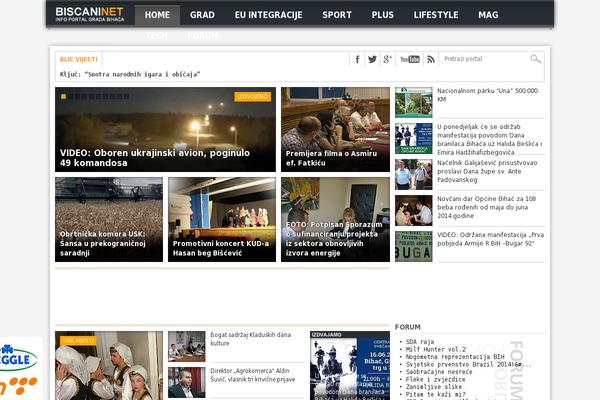Open forum topic Milf Hunter vol.2
This screenshot has width=600, height=400.
click(436, 349)
